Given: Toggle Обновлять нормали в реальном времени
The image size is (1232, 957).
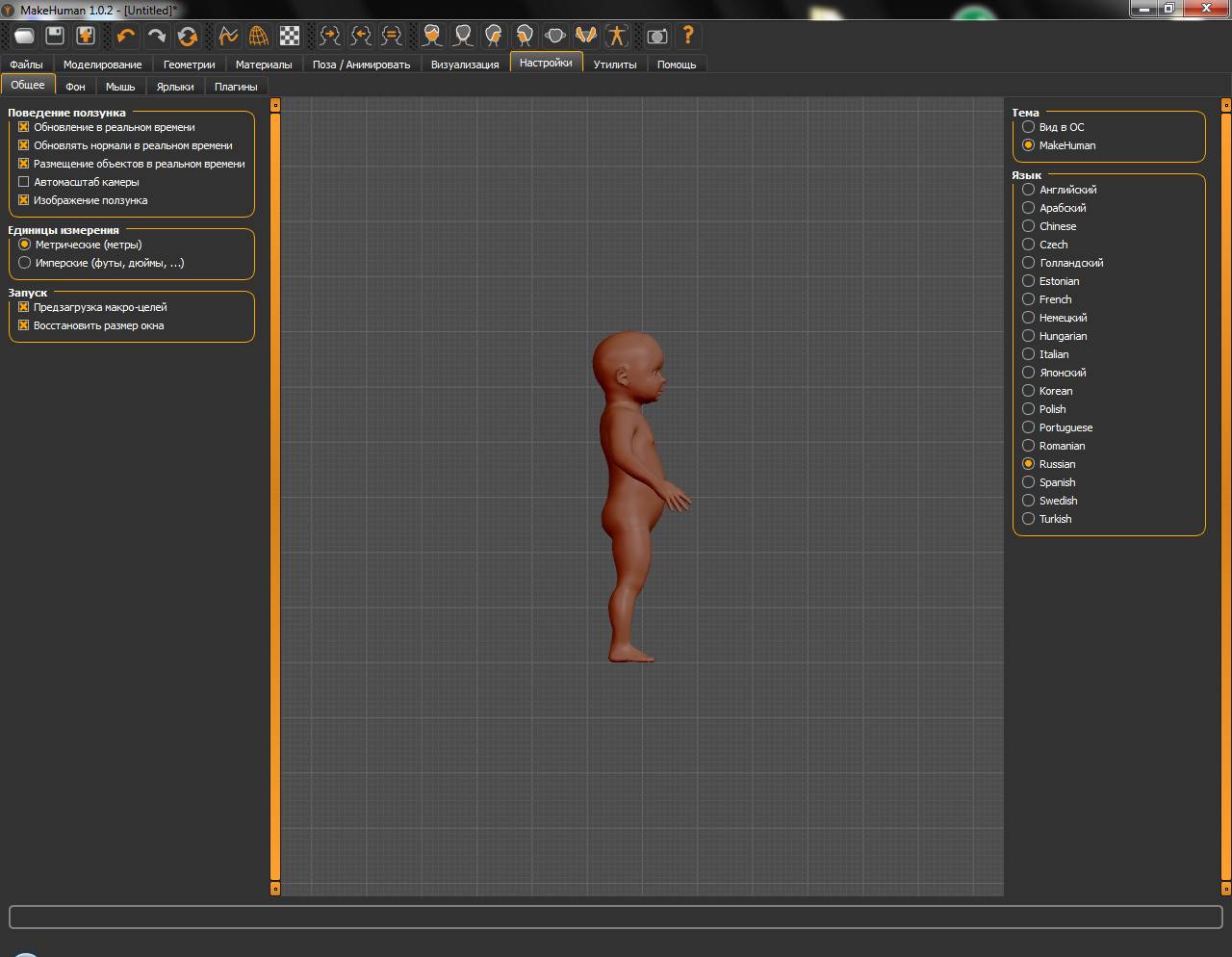Looking at the screenshot, I should tap(24, 145).
